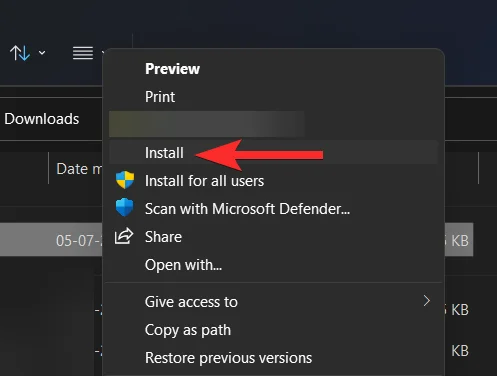Viewport: 497px width, 376px height.
Task: Expand the Sort dropdown chevron
Action: [42, 53]
